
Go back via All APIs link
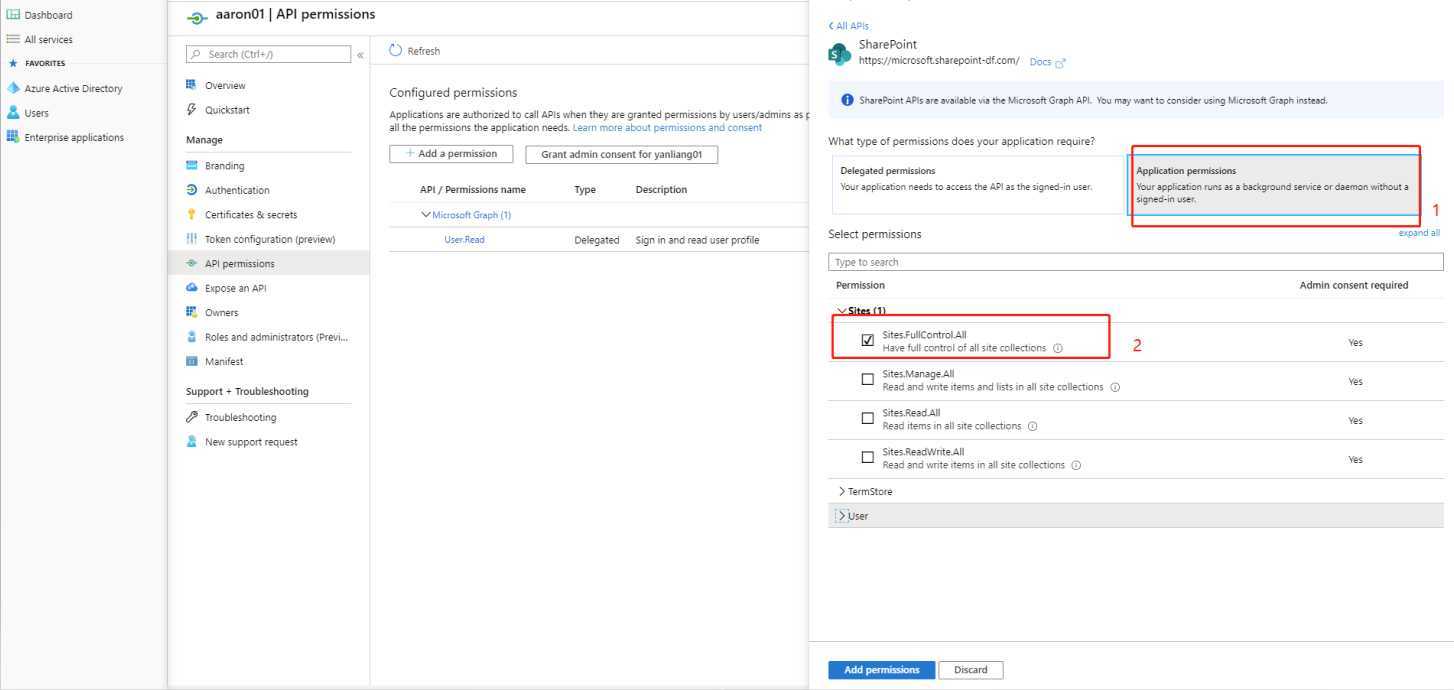click(x=849, y=26)
